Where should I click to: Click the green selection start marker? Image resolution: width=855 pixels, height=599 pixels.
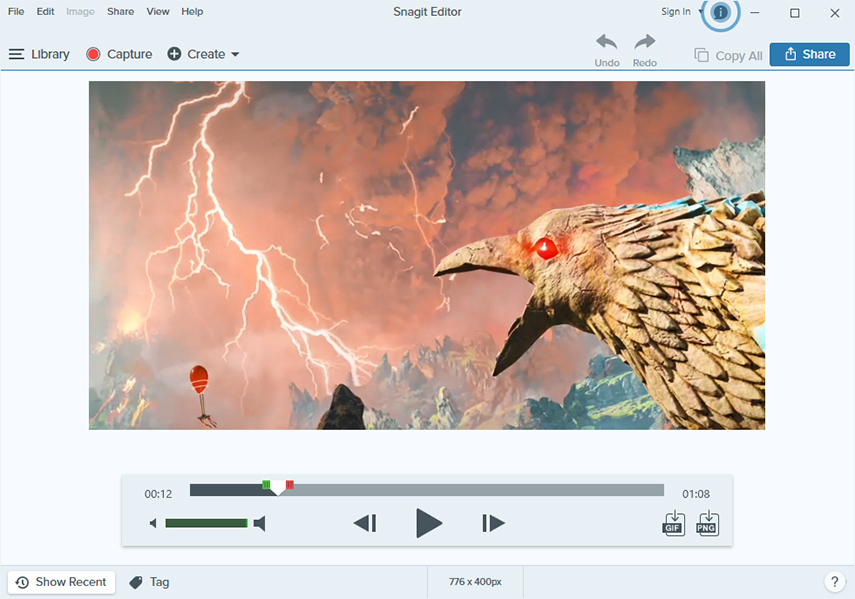pos(266,485)
